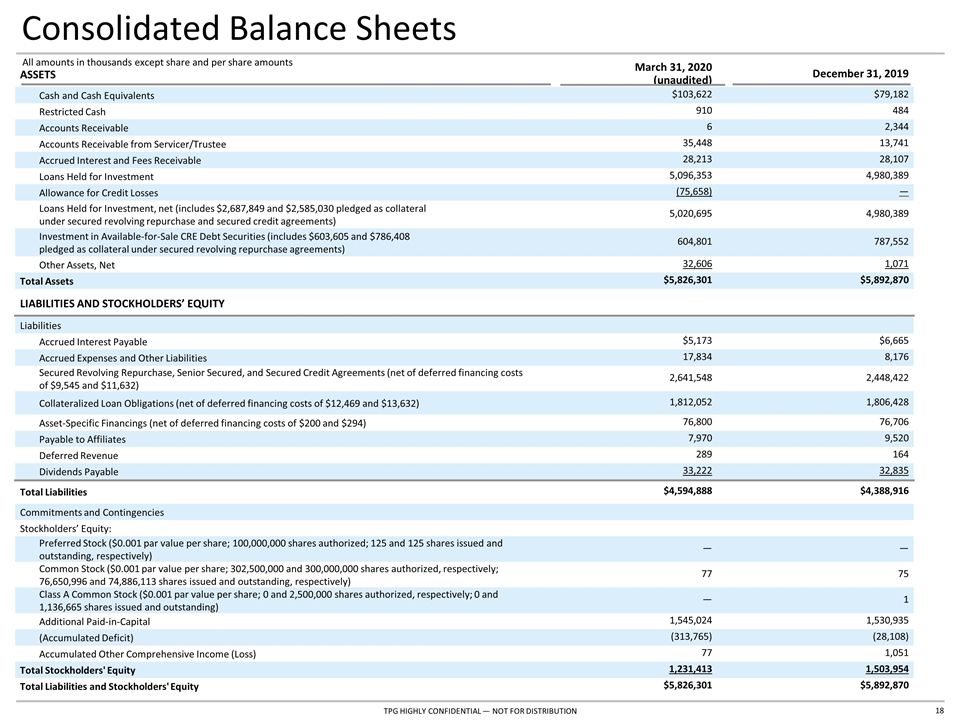
Task: Select the $4,388,916 total liabilities value
Action: click(885, 491)
